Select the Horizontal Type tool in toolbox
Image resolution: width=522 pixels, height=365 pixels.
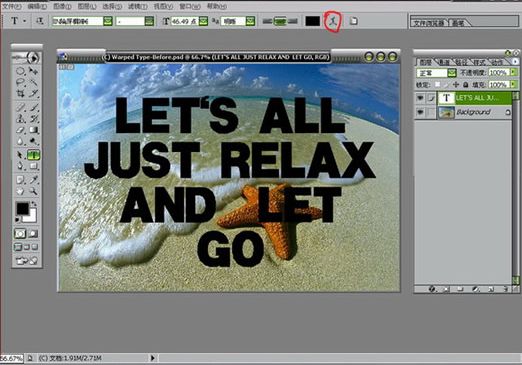coord(33,155)
